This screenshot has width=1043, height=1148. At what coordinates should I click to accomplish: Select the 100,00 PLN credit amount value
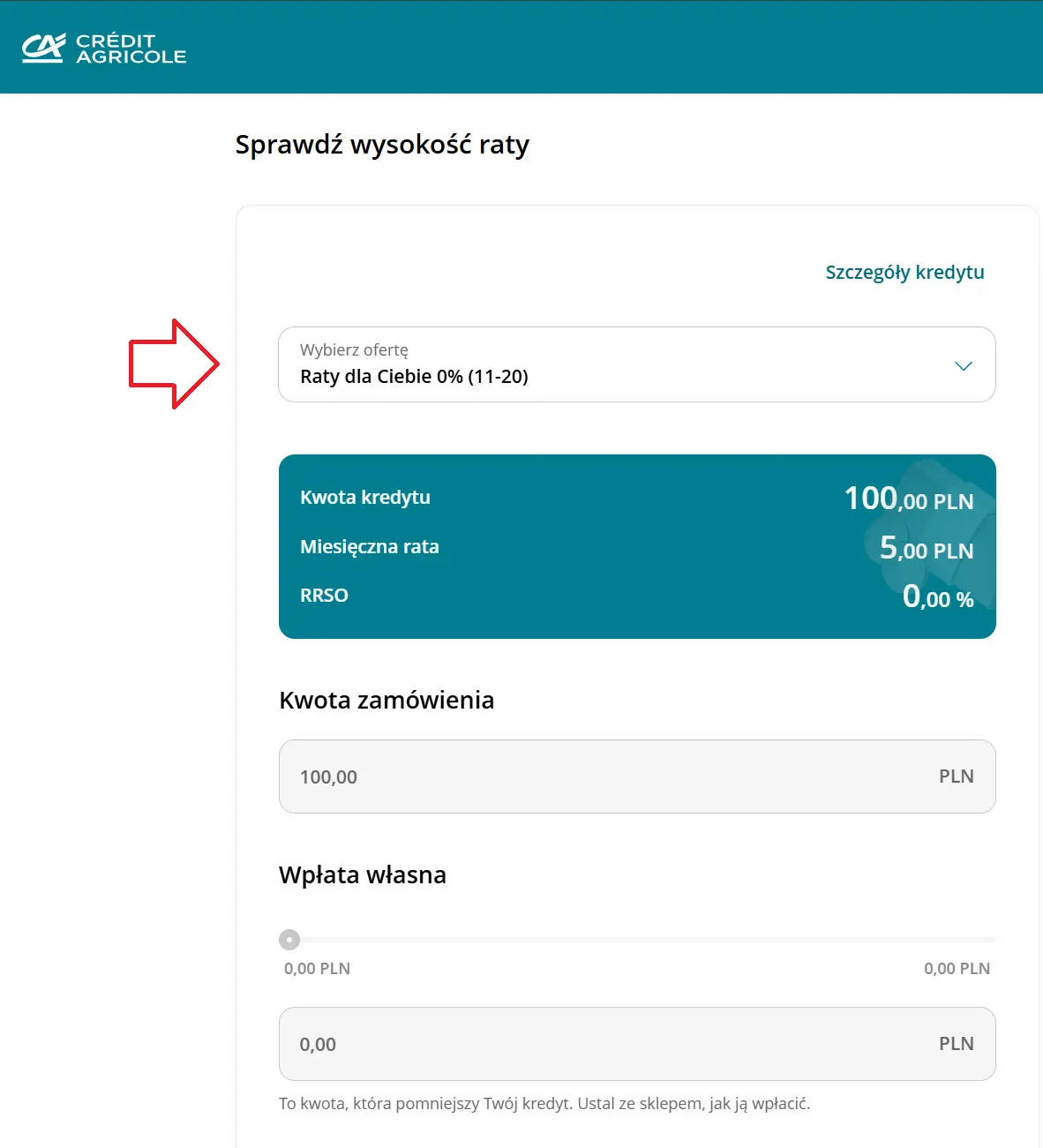click(909, 499)
